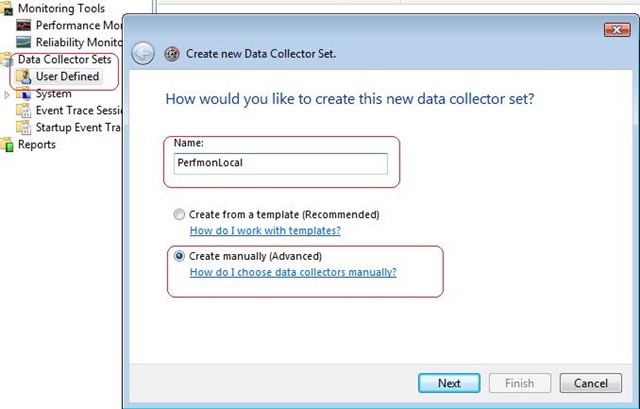The height and width of the screenshot is (409, 640).
Task: Select the System tree item
Action: tap(53, 94)
